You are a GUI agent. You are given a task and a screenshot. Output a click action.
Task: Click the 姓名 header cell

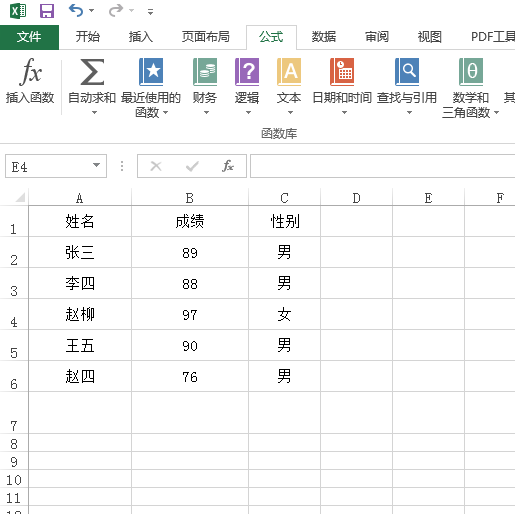tap(80, 221)
